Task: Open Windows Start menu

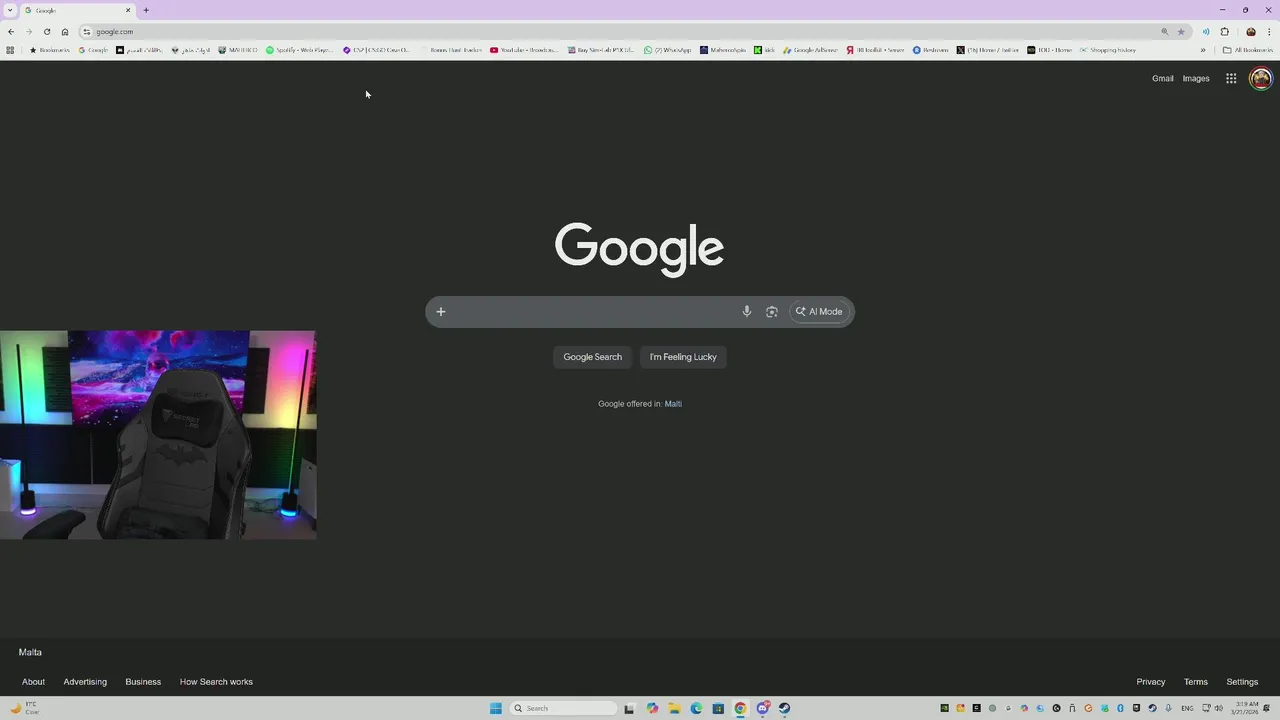Action: pos(495,708)
